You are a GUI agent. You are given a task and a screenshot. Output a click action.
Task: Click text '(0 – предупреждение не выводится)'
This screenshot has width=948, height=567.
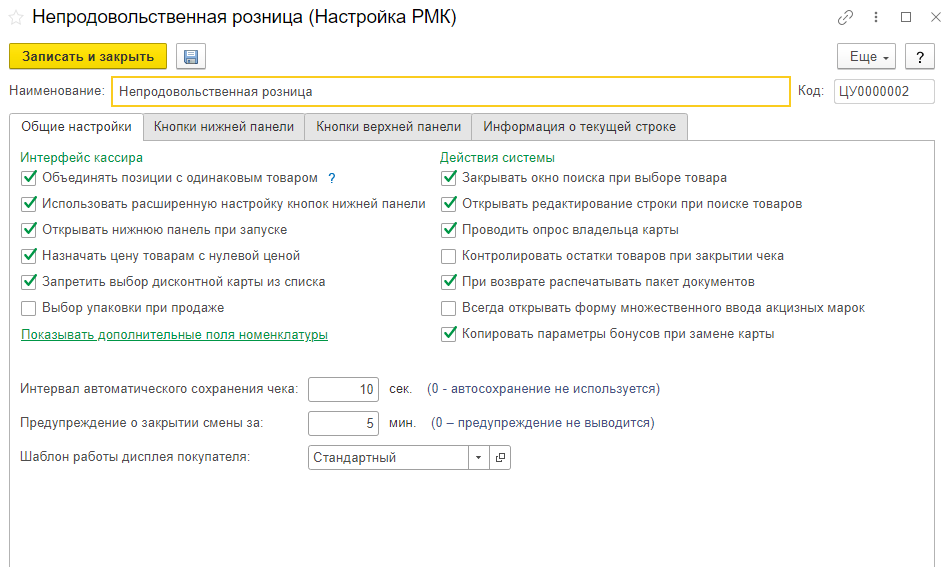[x=542, y=423]
